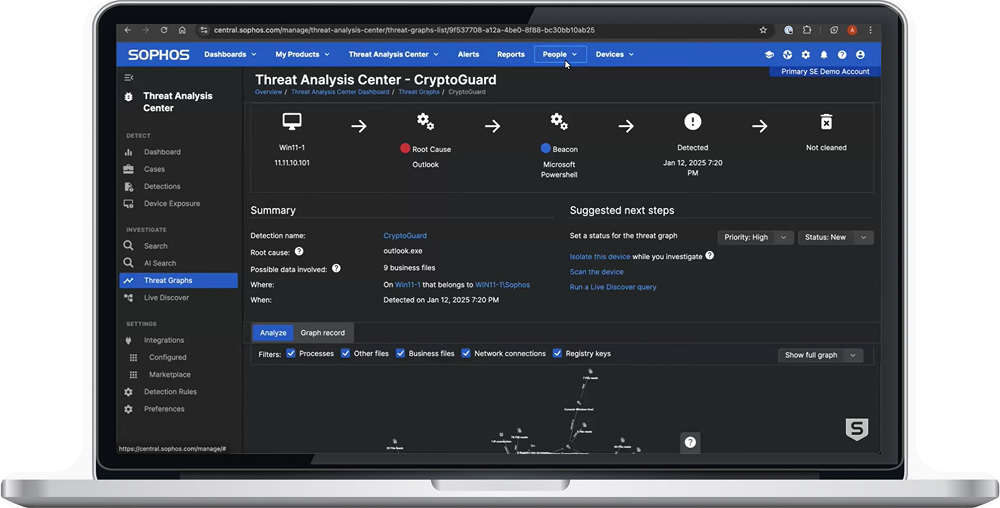The image size is (1000, 508).
Task: Expand the Status: New dropdown
Action: click(x=835, y=237)
